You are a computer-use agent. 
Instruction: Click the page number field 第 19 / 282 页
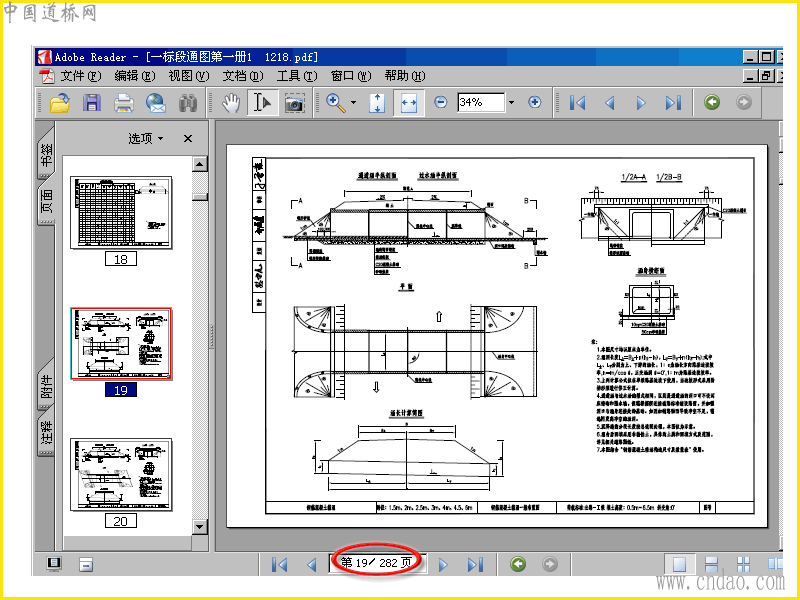[377, 563]
